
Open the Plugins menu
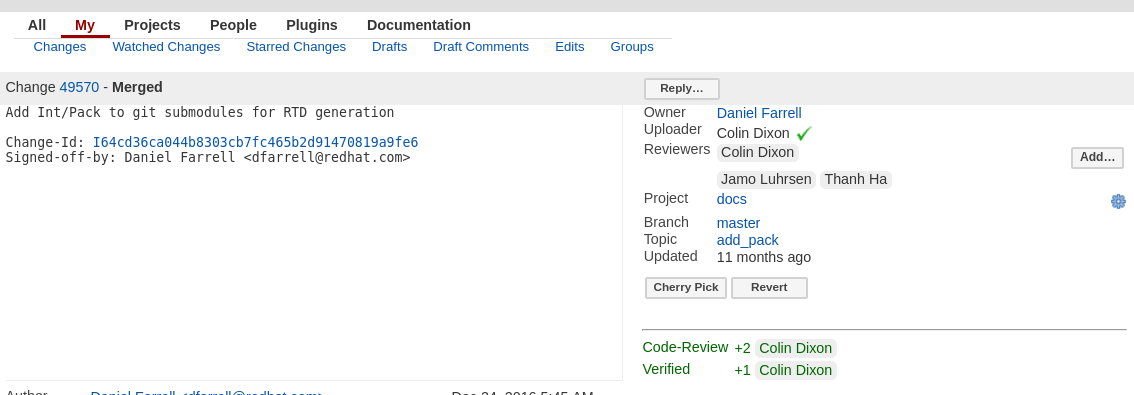tap(312, 25)
